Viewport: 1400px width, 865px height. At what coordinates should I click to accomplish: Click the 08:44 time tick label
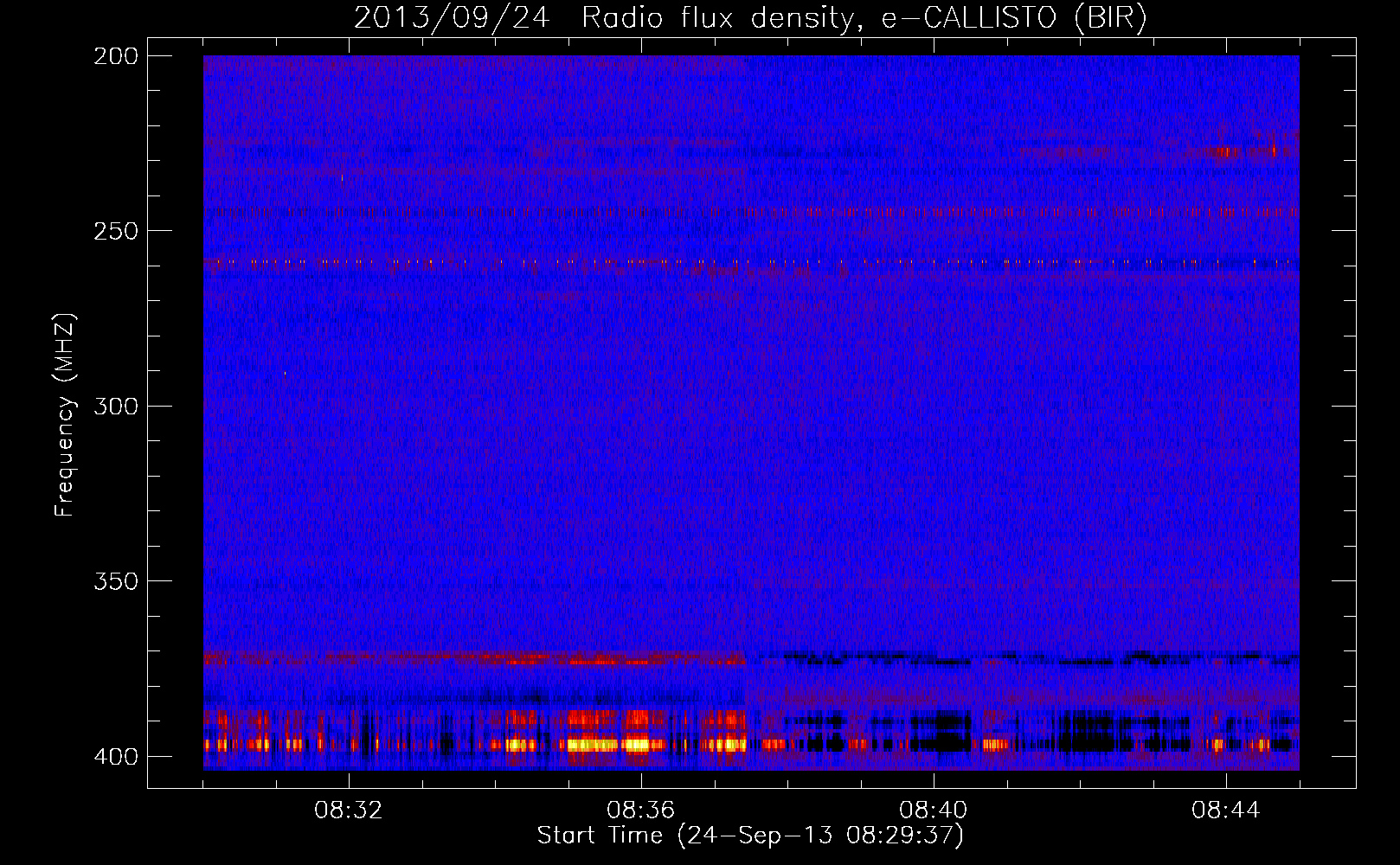tap(1226, 811)
